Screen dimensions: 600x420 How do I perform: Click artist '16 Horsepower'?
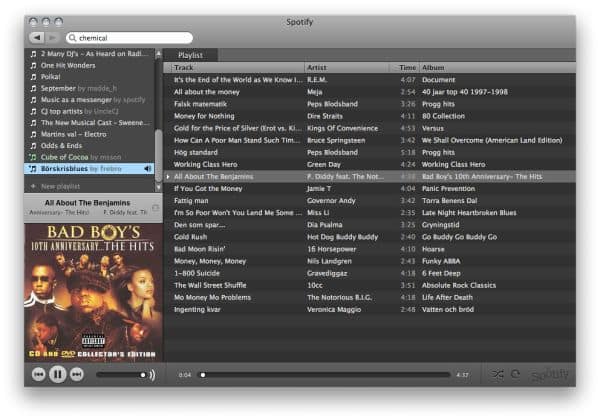coord(331,249)
